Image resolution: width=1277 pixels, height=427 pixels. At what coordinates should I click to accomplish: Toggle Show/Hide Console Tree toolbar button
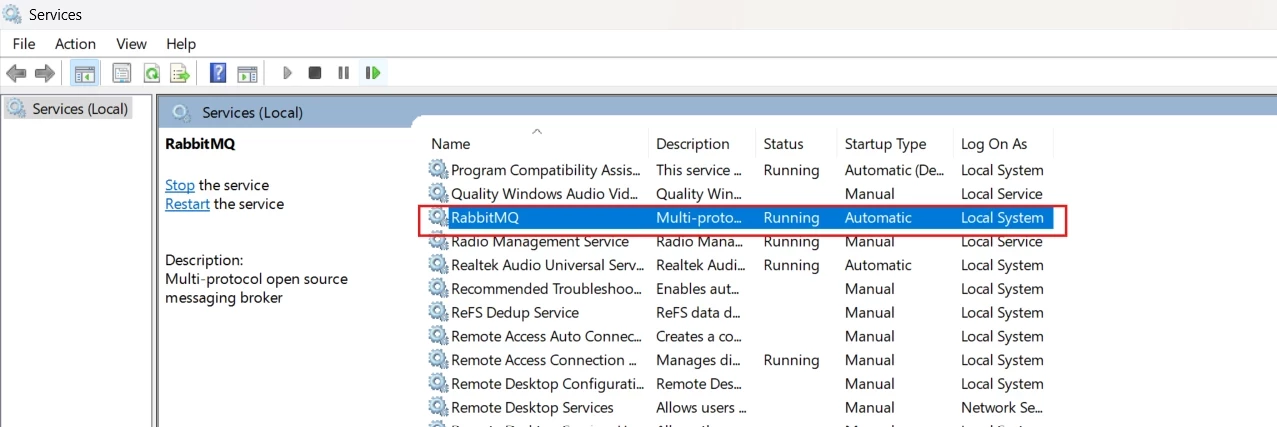[85, 73]
